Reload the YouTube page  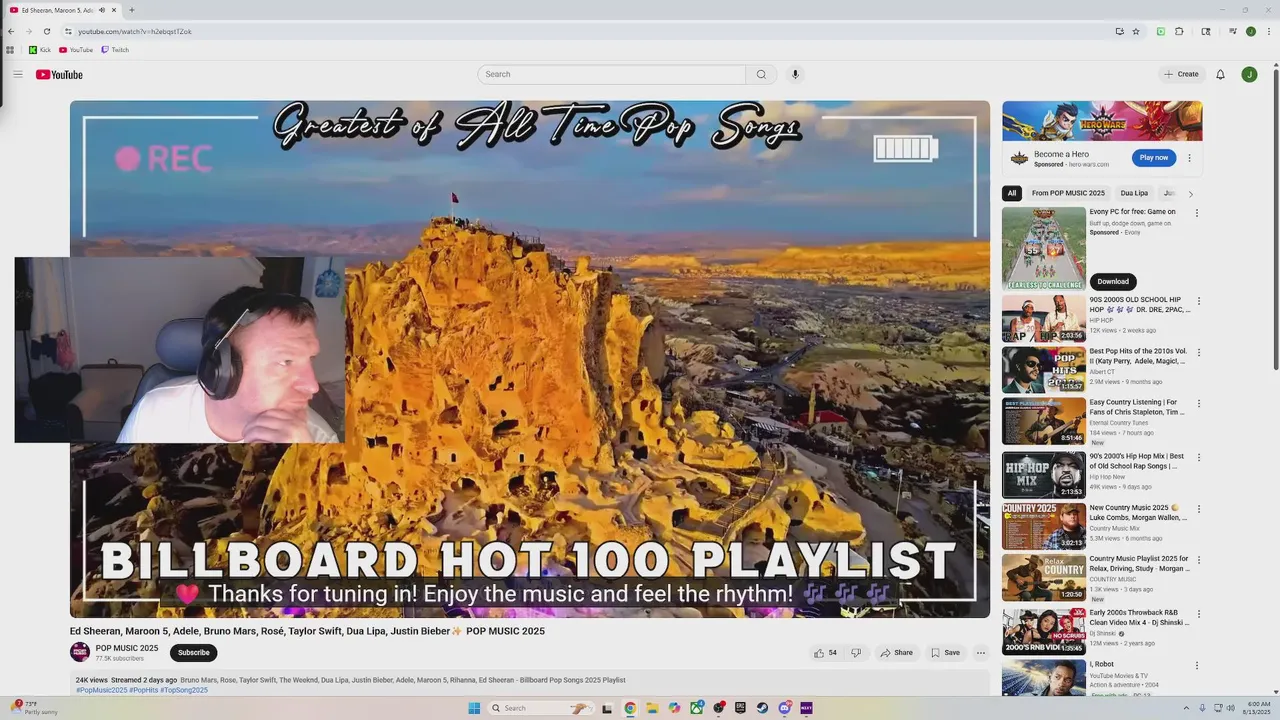46,31
